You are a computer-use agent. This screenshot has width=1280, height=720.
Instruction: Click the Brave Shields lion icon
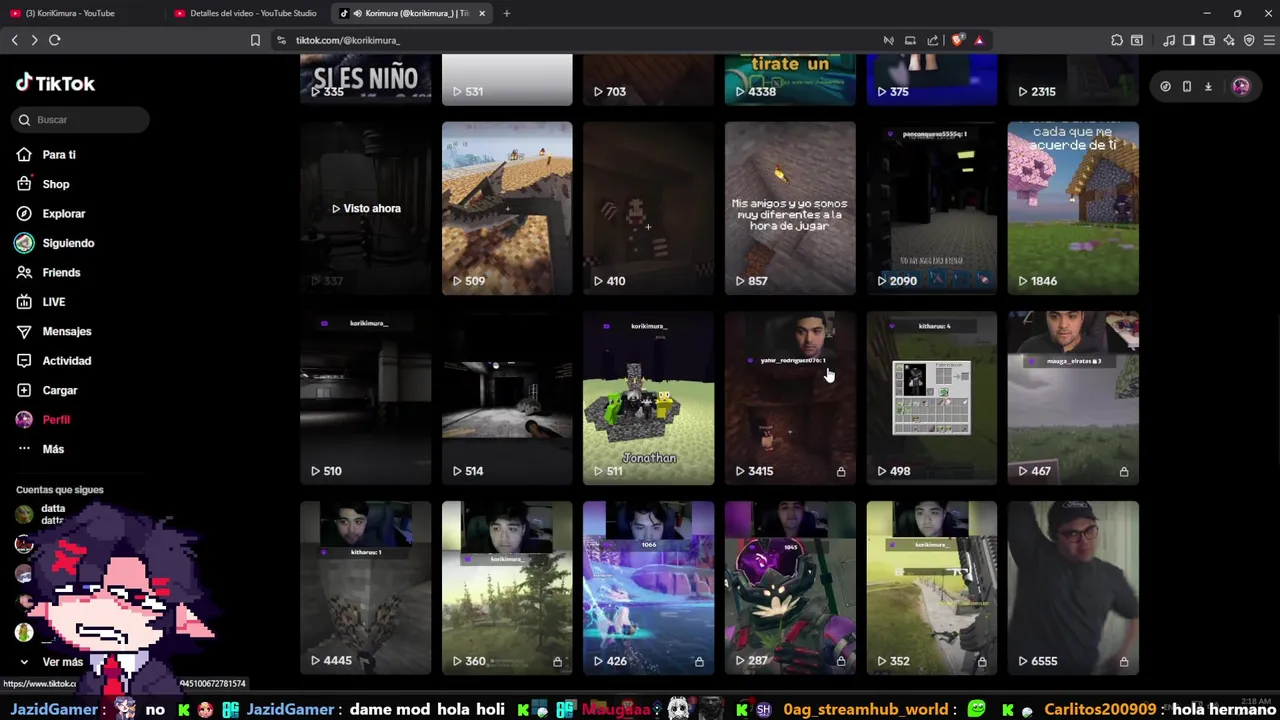click(957, 40)
